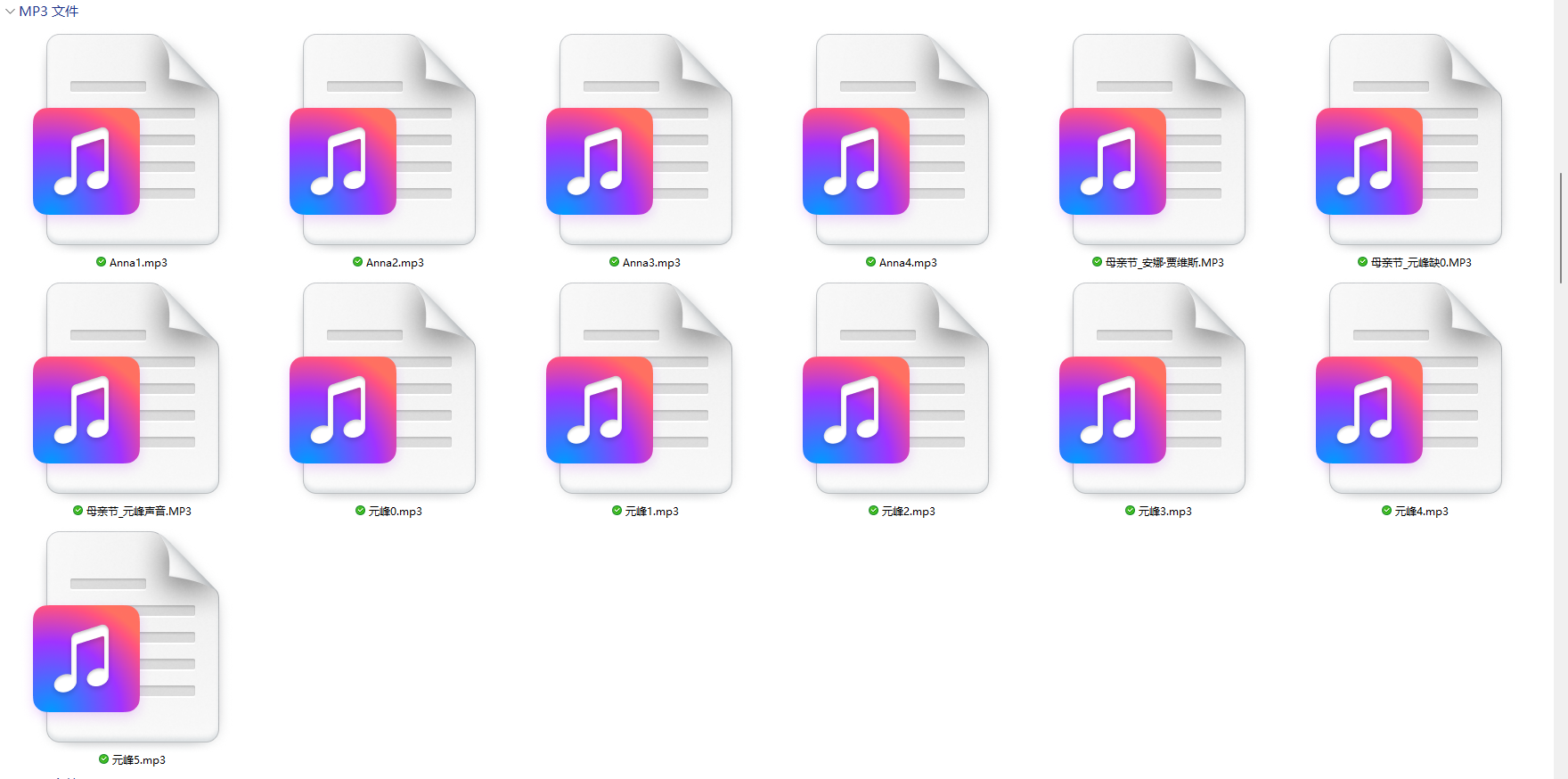Click the green sync checkmark beside Anna1.mp3
Image resolution: width=1568 pixels, height=779 pixels.
pyautogui.click(x=102, y=262)
